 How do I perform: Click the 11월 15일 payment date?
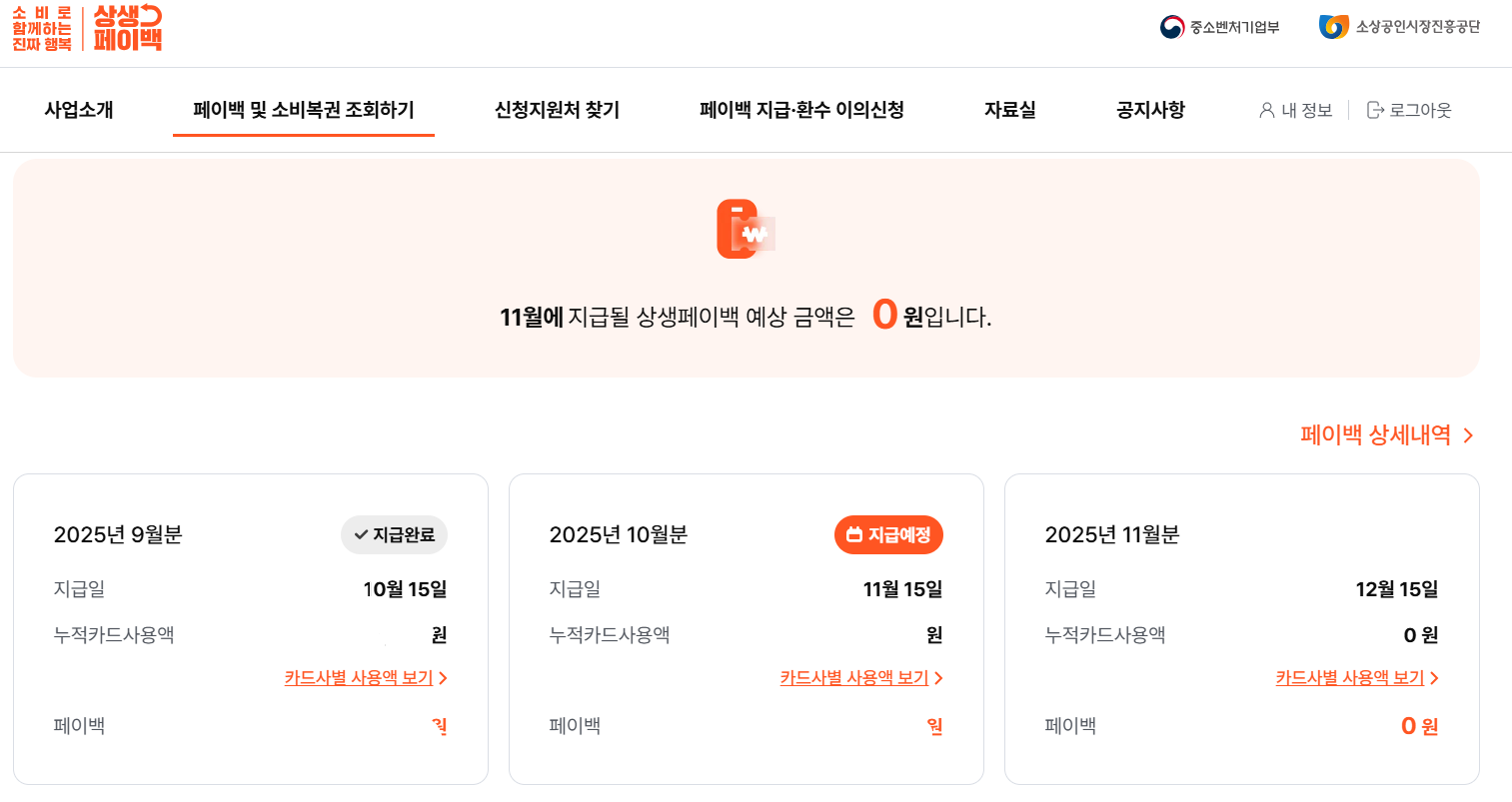[902, 589]
